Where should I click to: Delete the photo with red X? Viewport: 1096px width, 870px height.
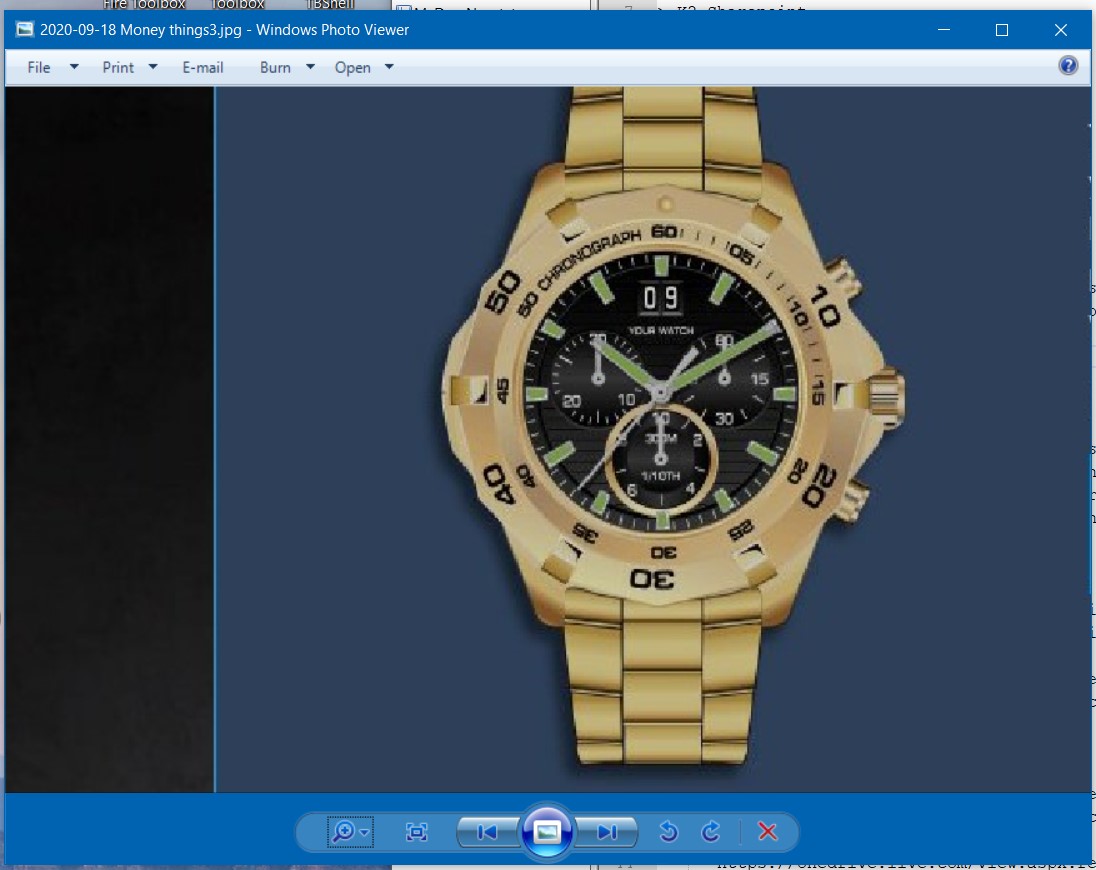pos(767,832)
